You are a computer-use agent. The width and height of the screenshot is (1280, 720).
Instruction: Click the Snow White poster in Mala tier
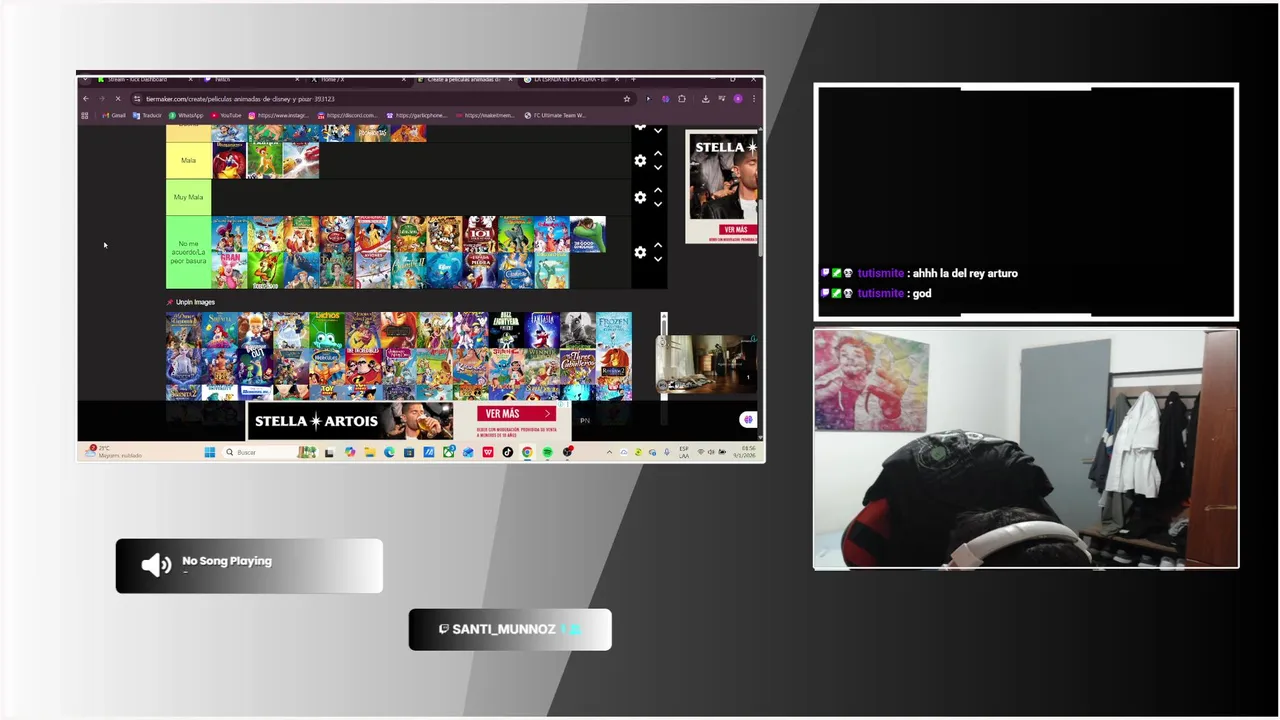[x=229, y=161]
